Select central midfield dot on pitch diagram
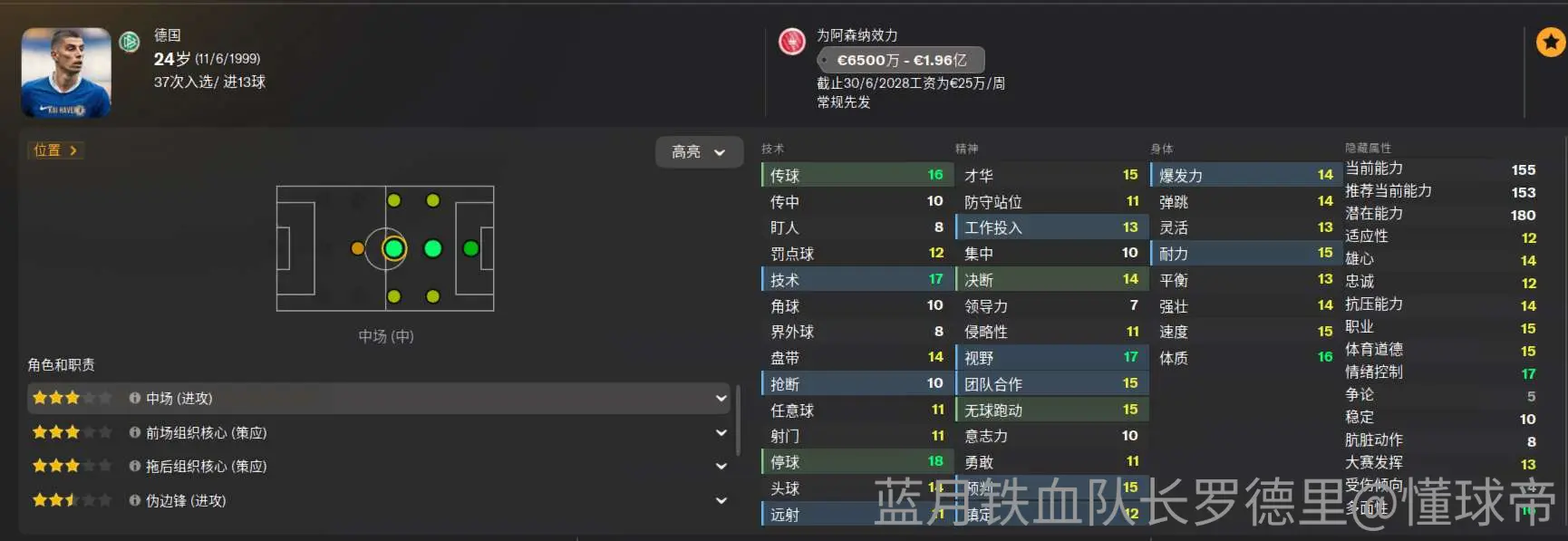This screenshot has width=1568, height=541. 393,248
